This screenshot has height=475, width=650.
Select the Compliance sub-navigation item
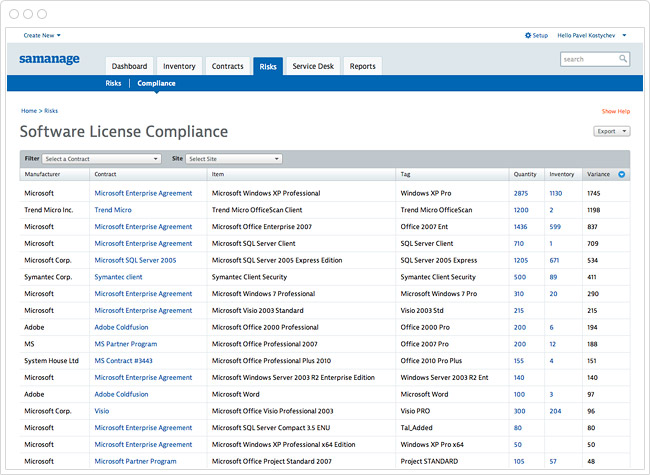[156, 83]
